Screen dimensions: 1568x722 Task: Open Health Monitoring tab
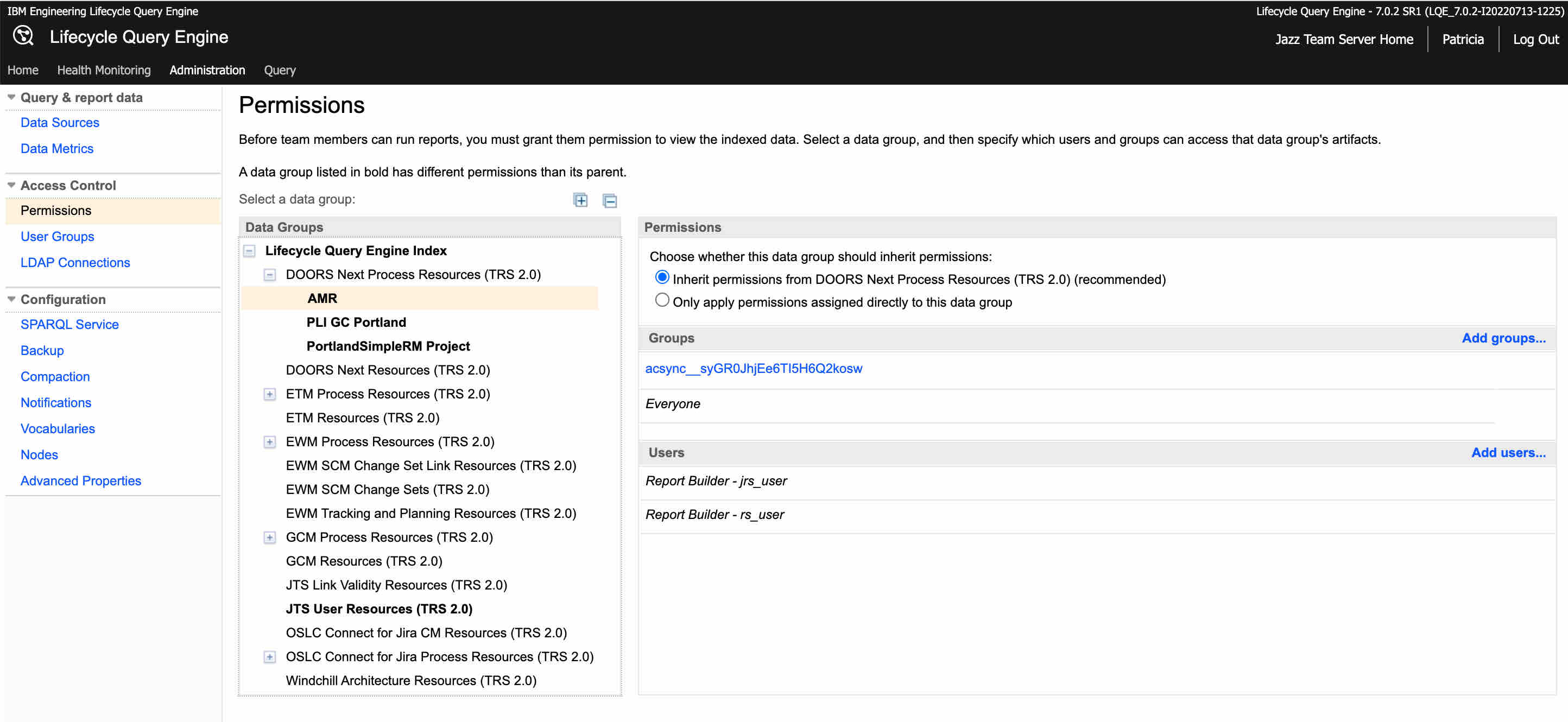tap(104, 70)
